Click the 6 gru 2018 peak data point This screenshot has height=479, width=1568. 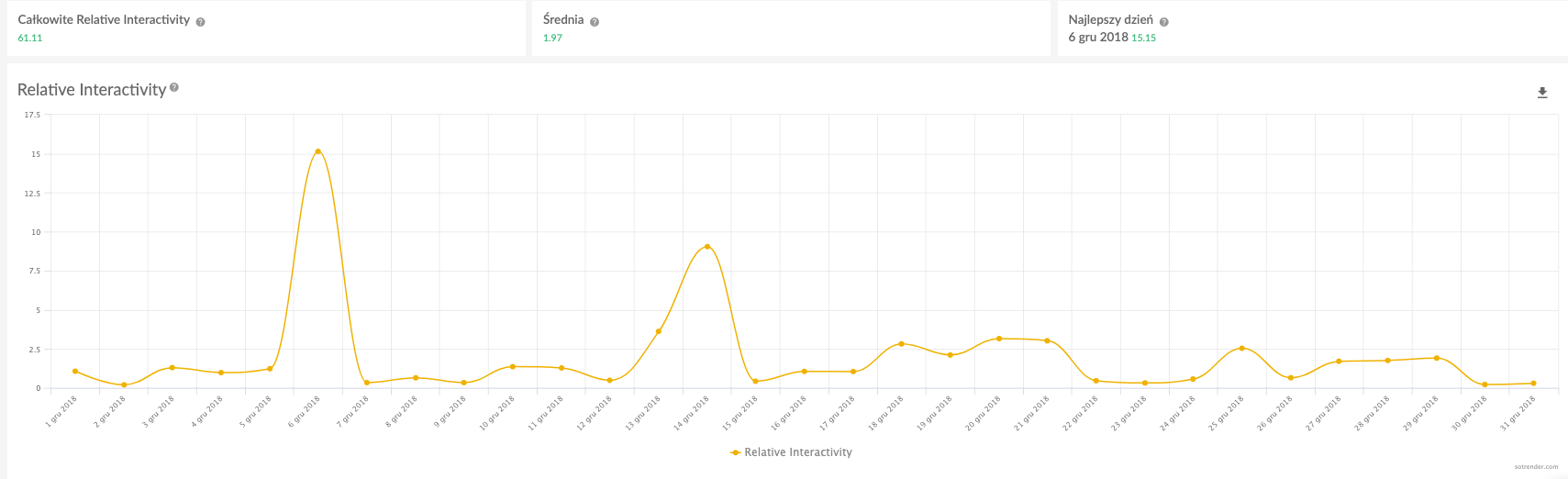(318, 151)
